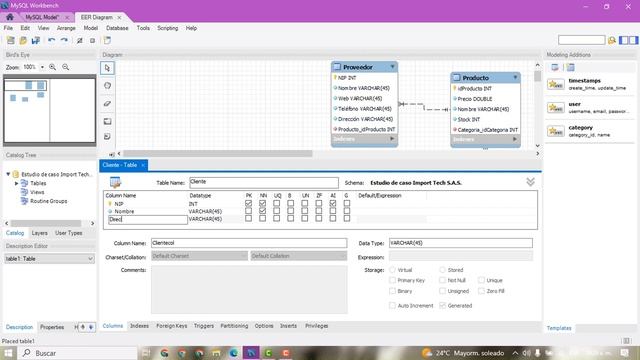Select the hand pan tool
Screen dimensions: 640x360
[x=107, y=86]
